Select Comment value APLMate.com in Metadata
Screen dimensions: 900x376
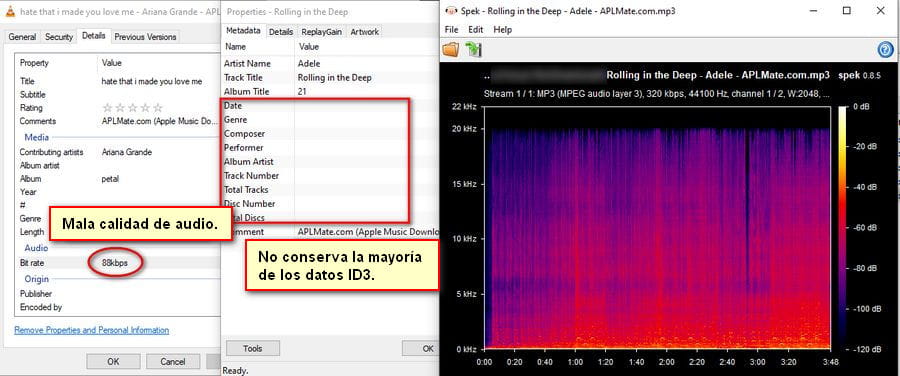click(368, 232)
